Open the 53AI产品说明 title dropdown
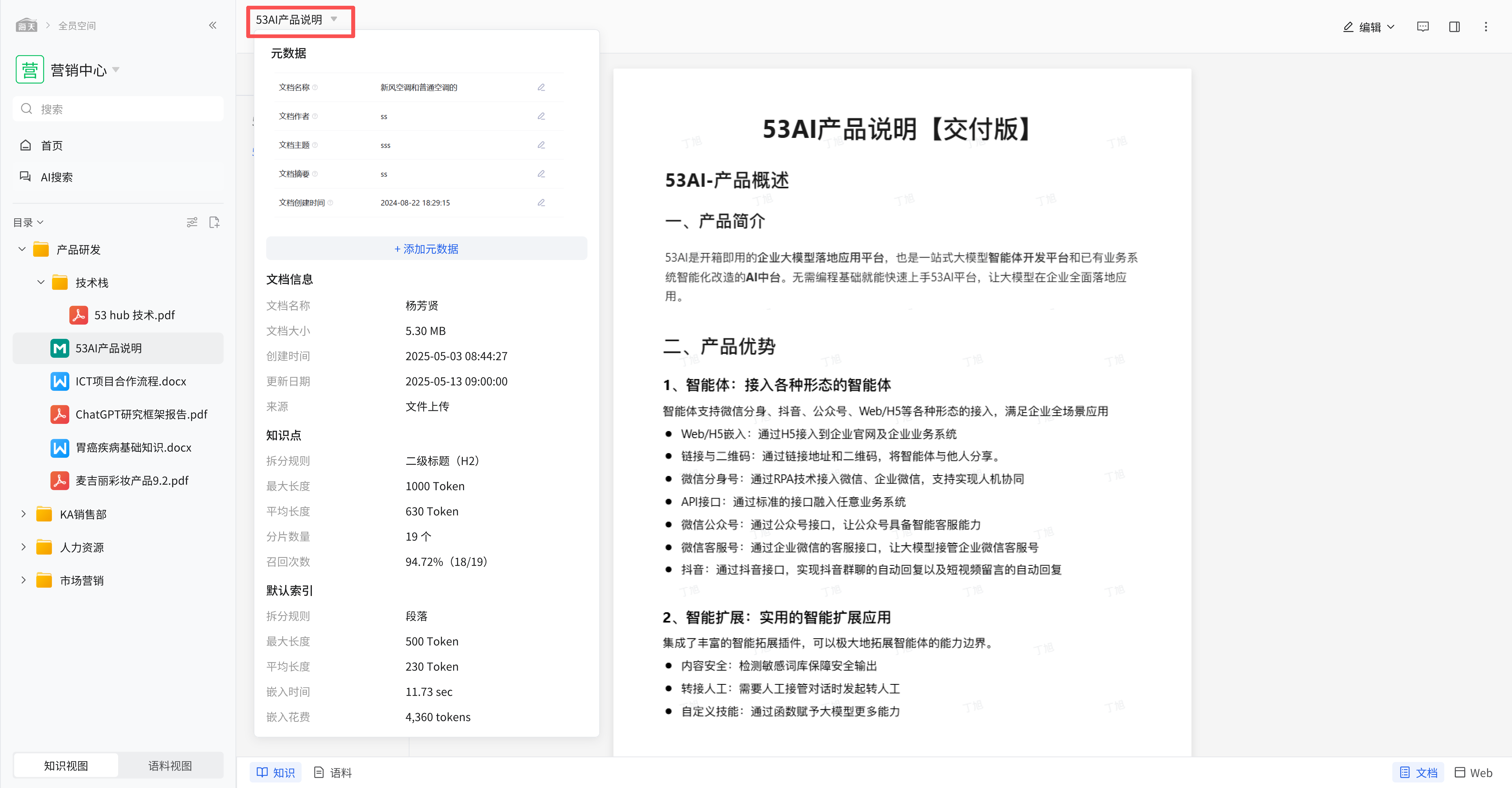The height and width of the screenshot is (788, 1512). point(297,20)
